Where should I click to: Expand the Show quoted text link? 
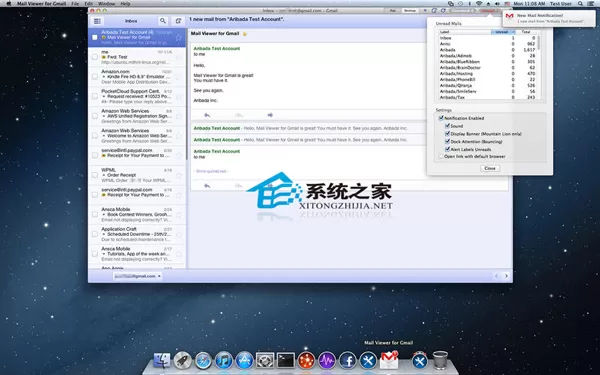[x=210, y=171]
